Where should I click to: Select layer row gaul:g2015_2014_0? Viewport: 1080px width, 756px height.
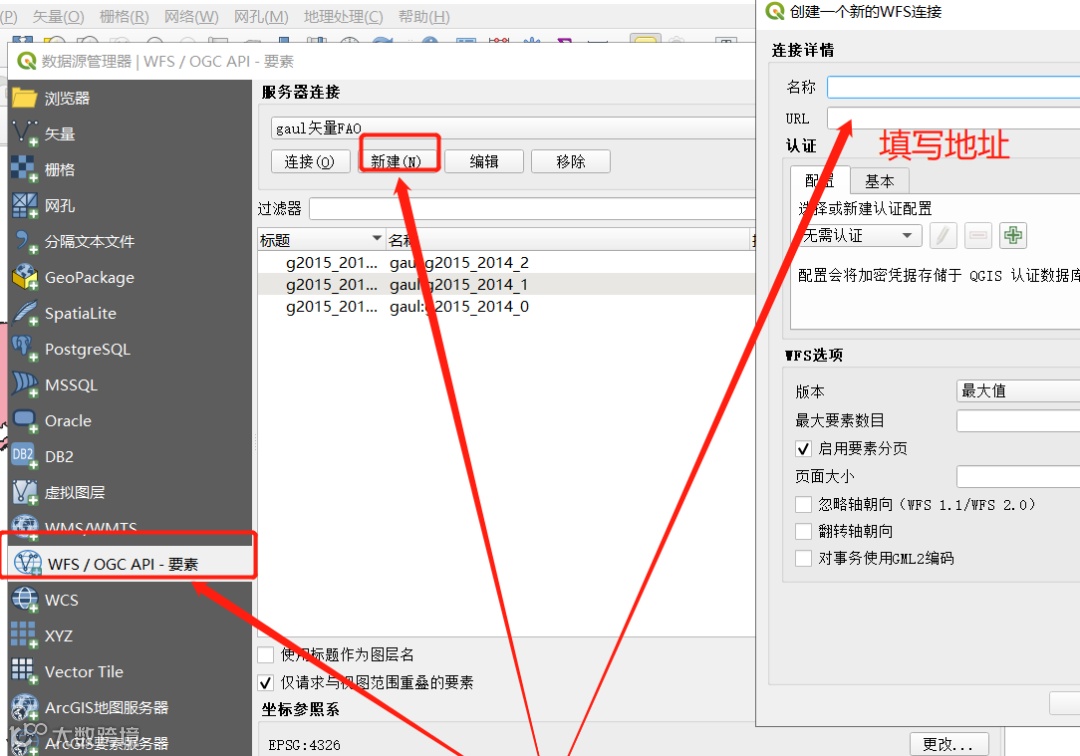506,306
